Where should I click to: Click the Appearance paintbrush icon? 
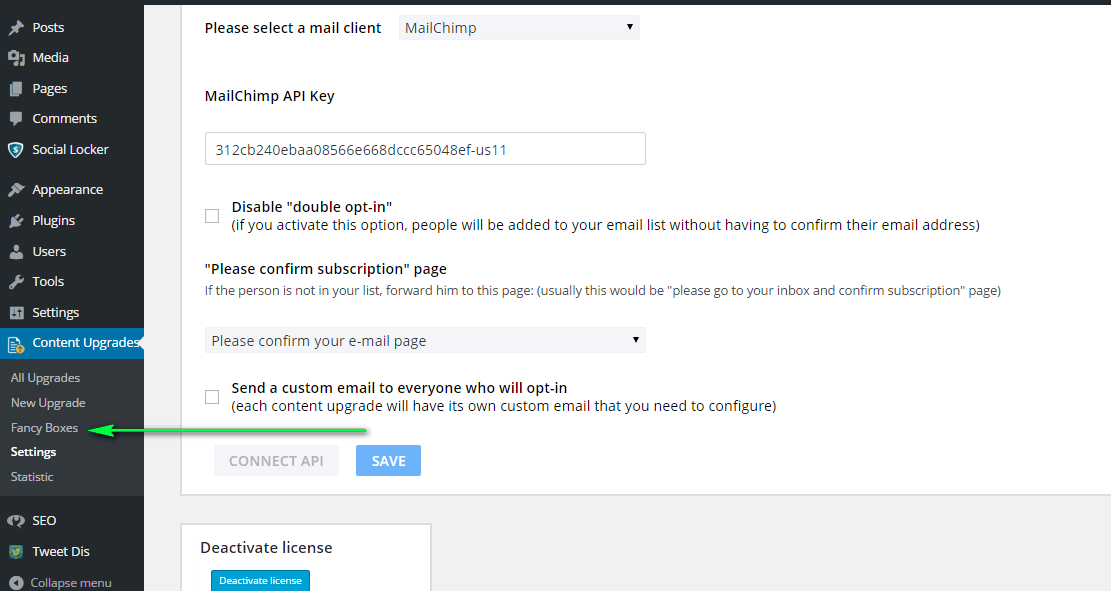16,190
